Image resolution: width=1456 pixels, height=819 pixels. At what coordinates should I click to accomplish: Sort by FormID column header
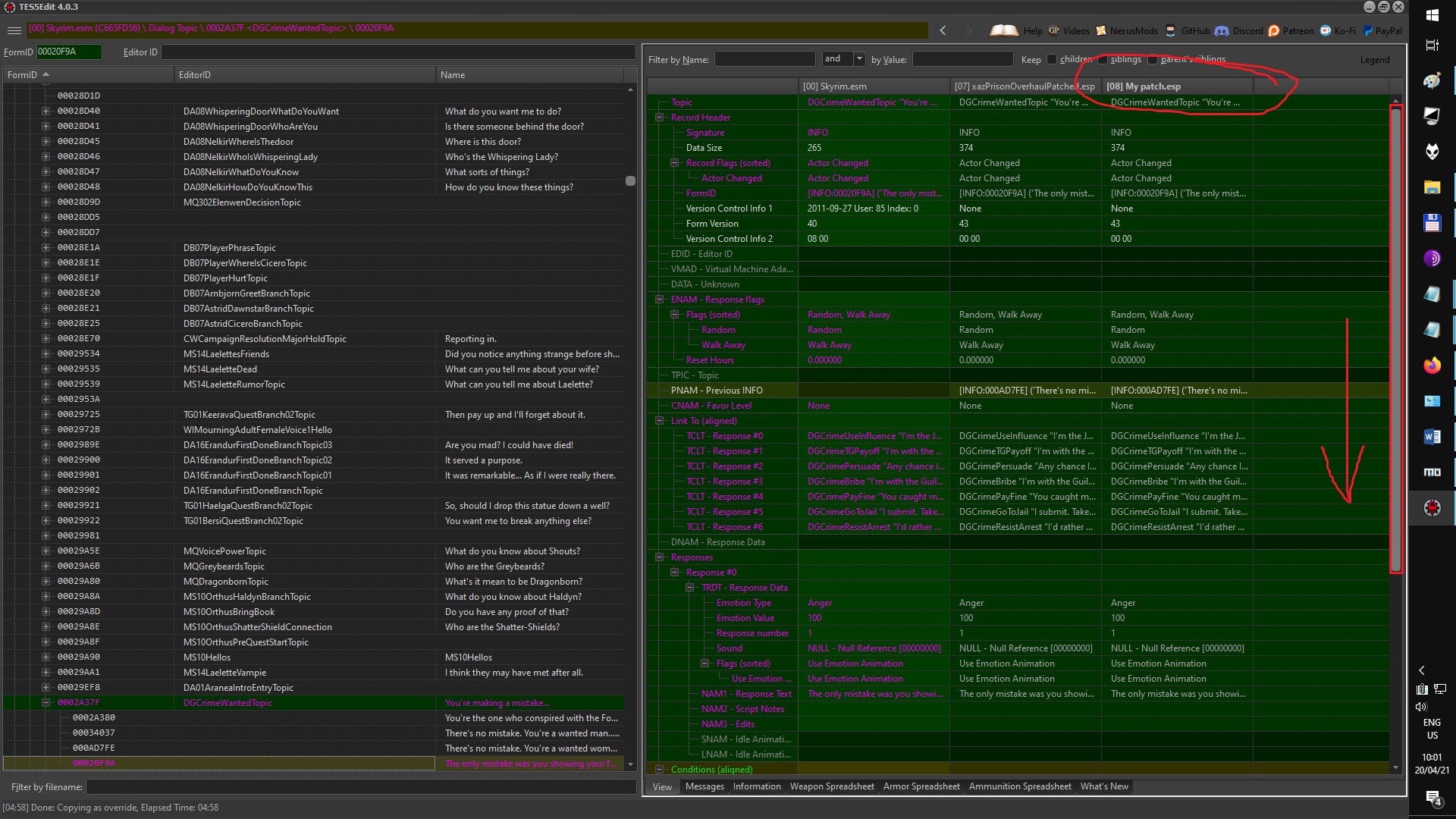[x=87, y=75]
